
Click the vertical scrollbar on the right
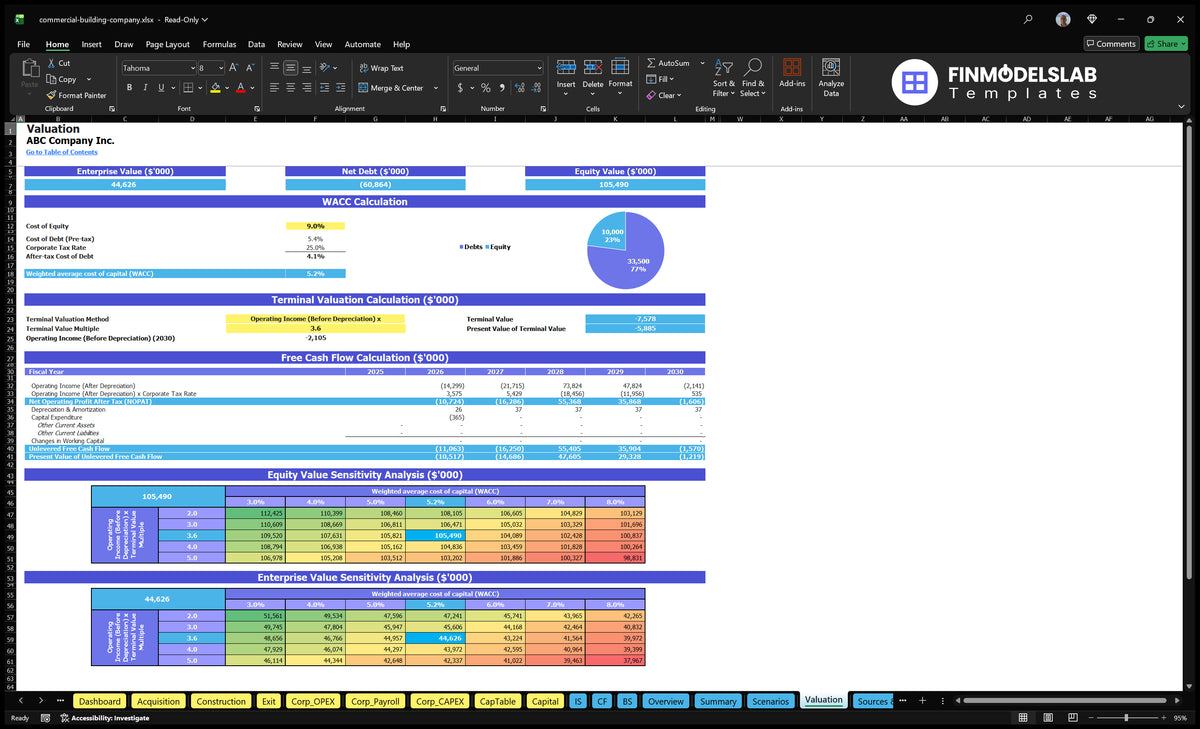click(1190, 350)
